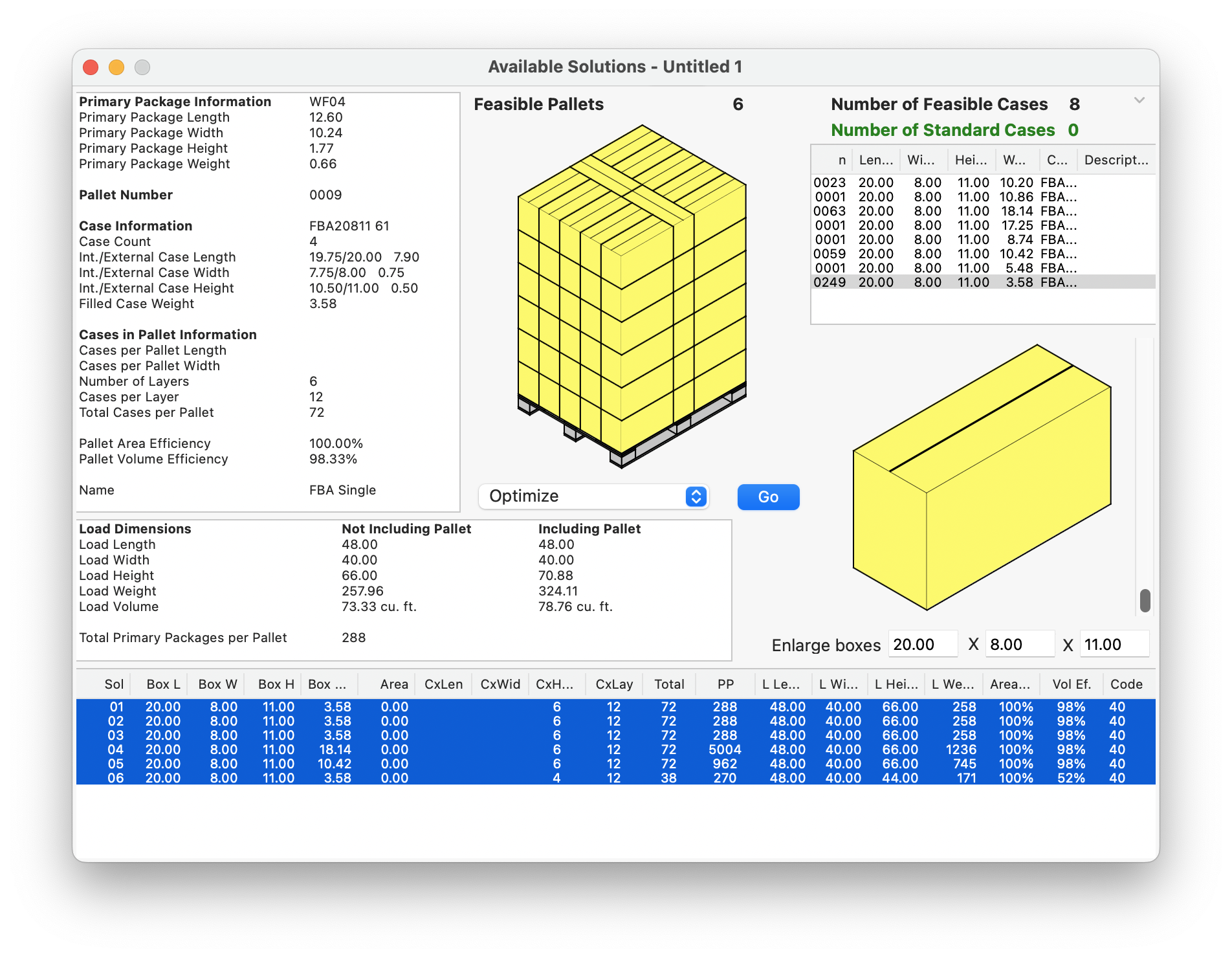Click the case preview scrollbar thumb
The width and height of the screenshot is (1232, 958).
point(1145,600)
